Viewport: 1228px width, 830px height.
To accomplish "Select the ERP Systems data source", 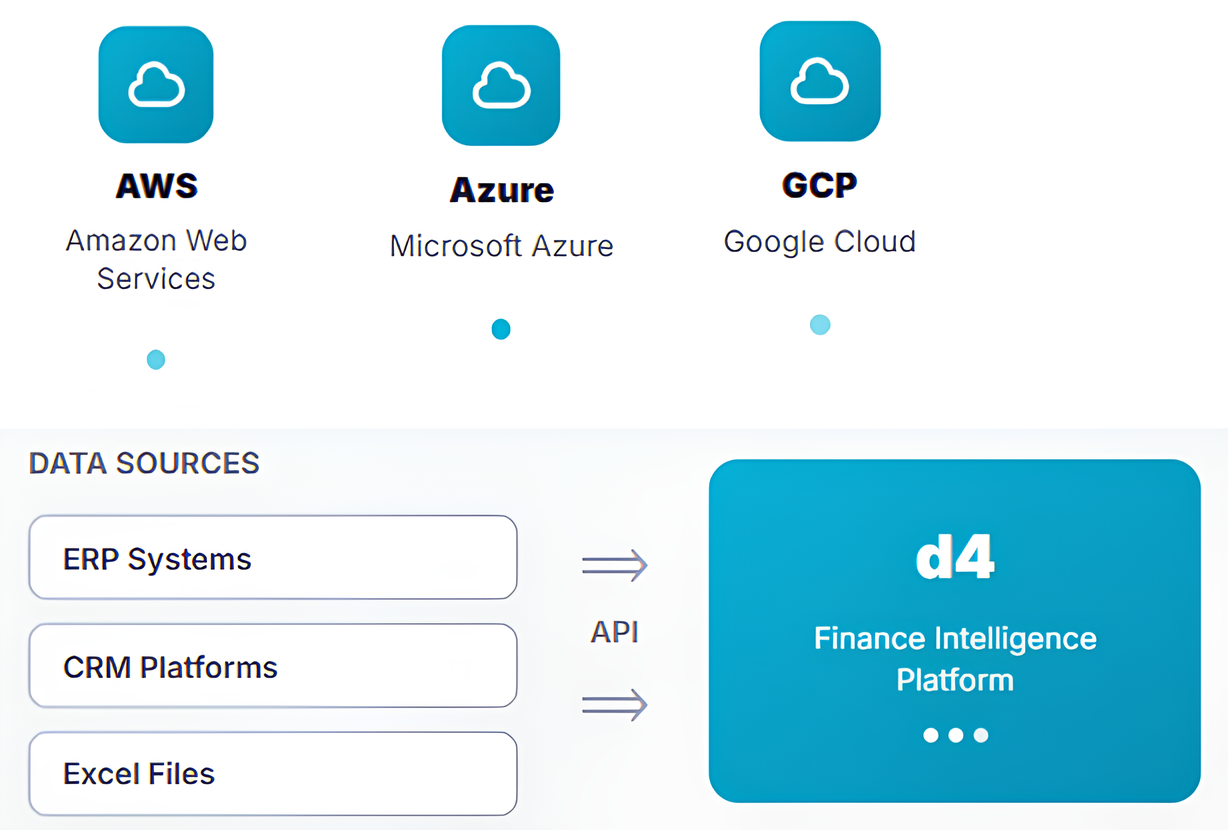I will tap(273, 558).
